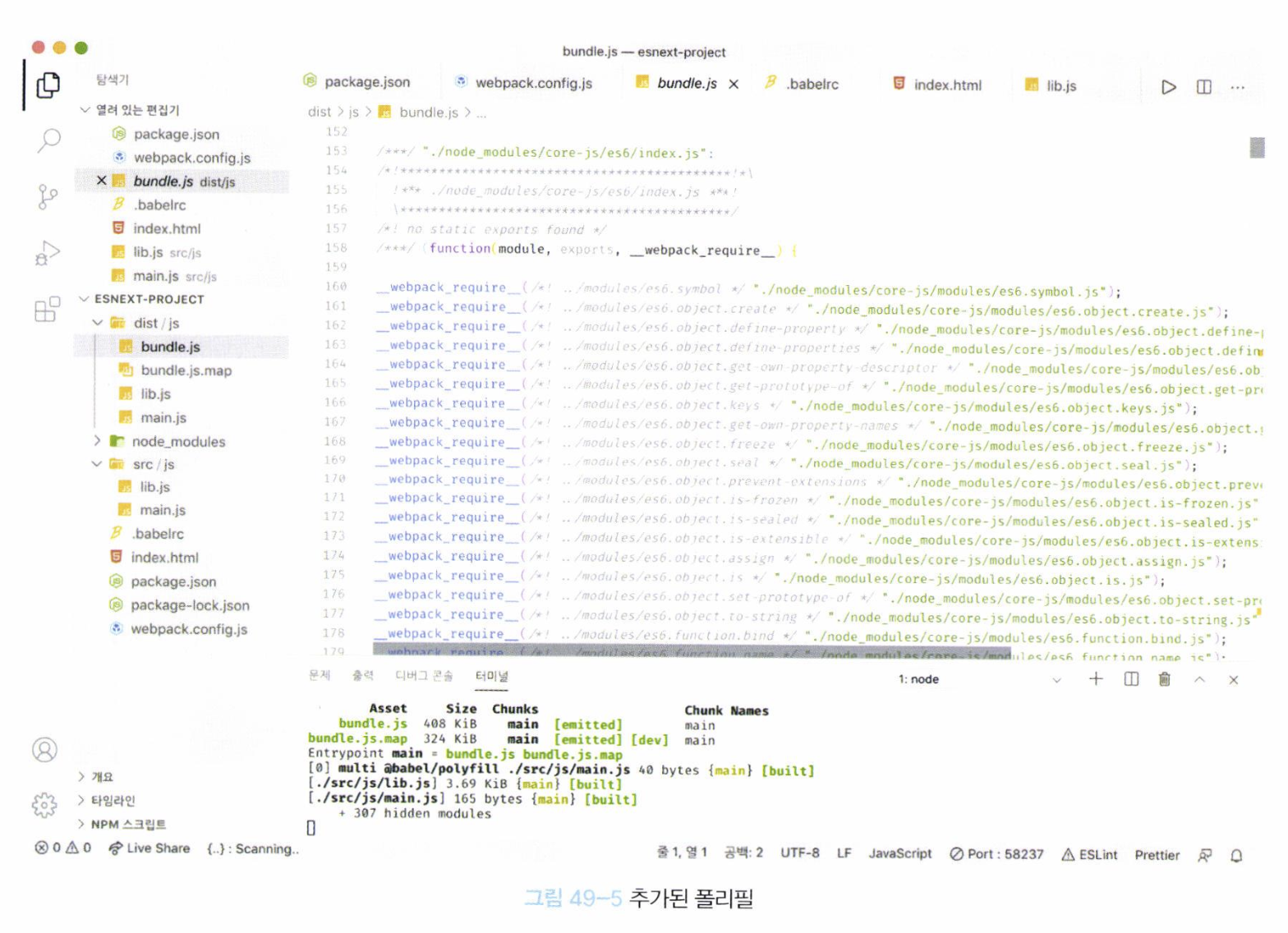Viewport: 1288px width, 933px height.
Task: Add a new terminal with plus icon
Action: tap(1095, 679)
